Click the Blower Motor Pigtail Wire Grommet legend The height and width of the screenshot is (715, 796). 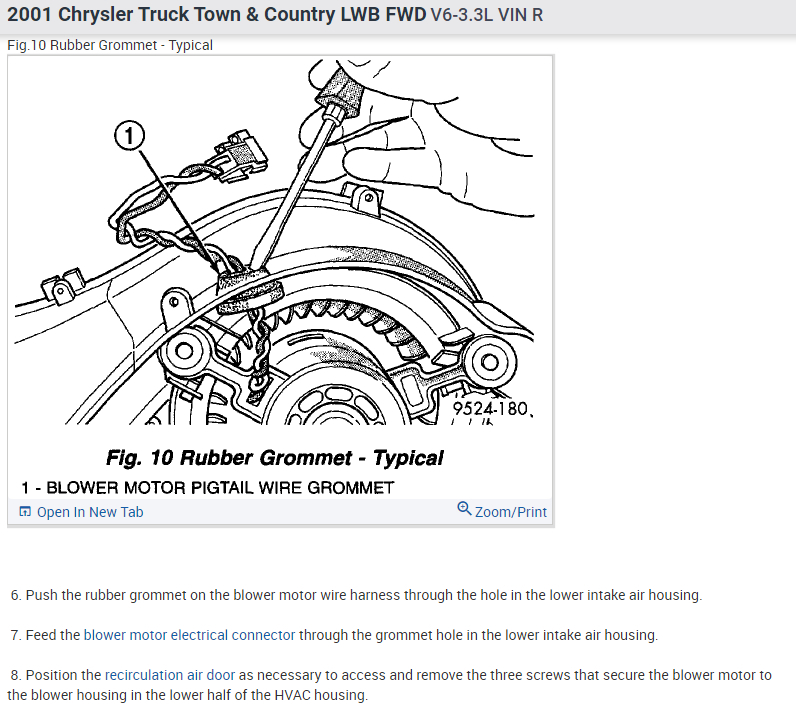point(208,488)
